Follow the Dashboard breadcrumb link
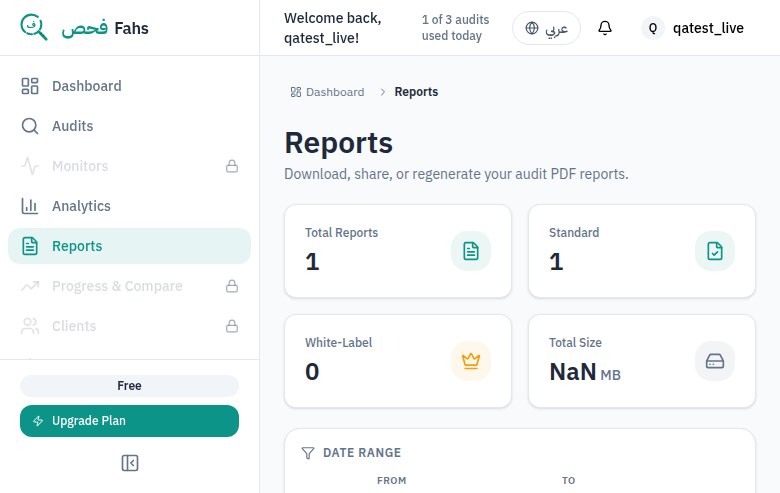This screenshot has width=780, height=493. (x=328, y=92)
